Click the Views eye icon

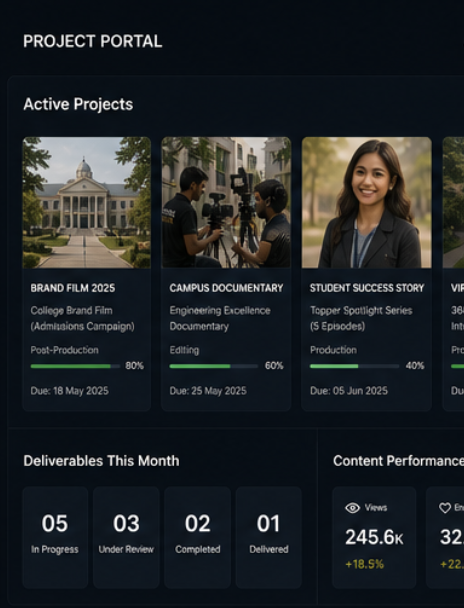coord(352,508)
